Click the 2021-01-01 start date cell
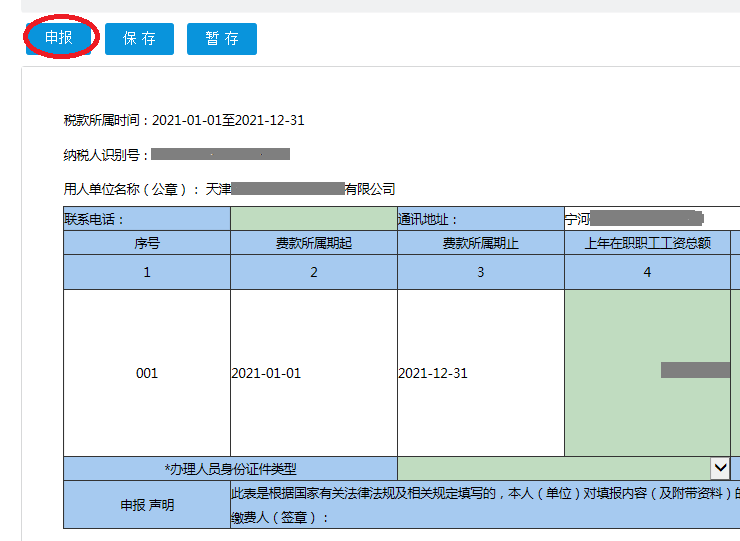This screenshot has height=541, width=740. [x=313, y=373]
